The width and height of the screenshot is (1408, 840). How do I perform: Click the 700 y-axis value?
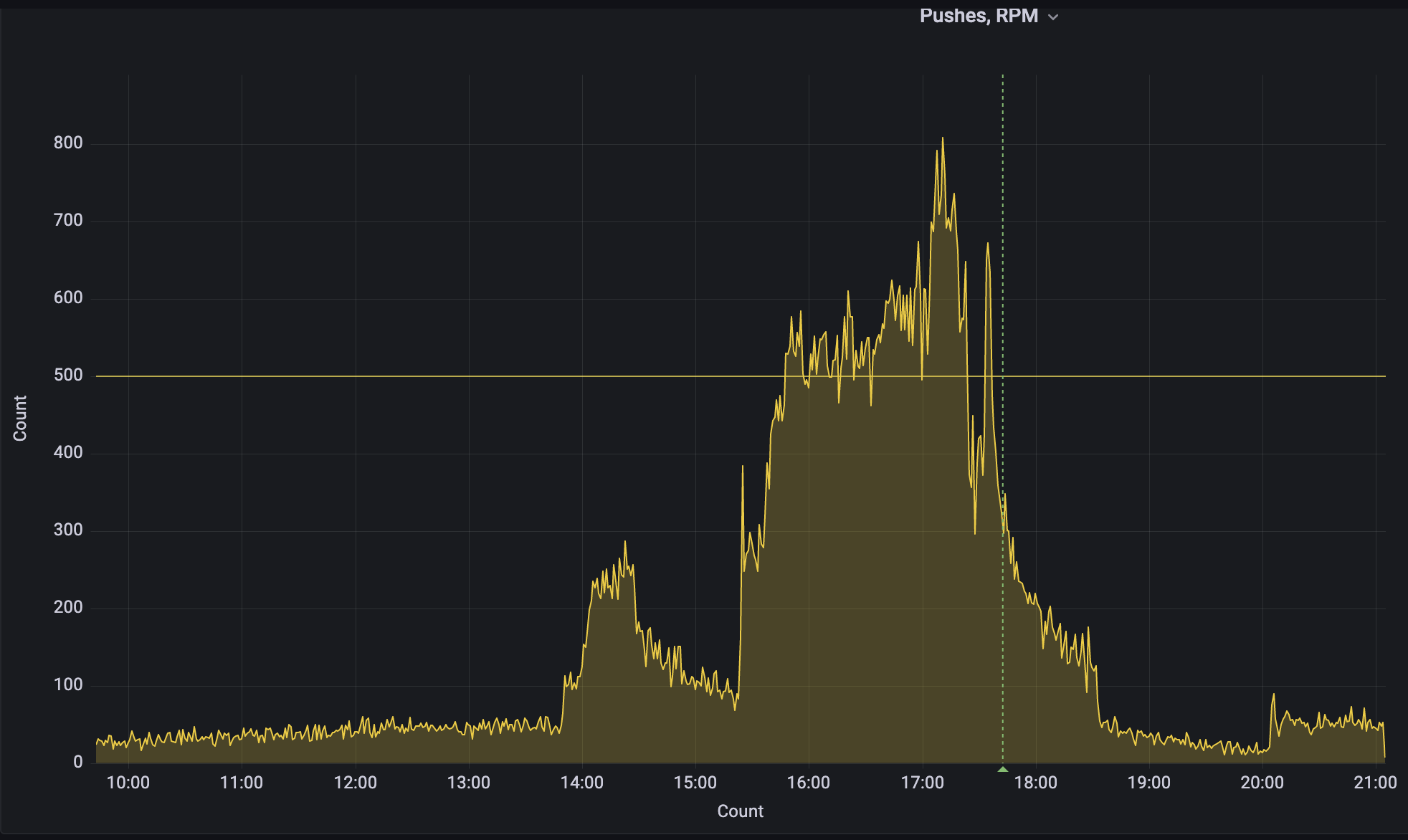pyautogui.click(x=68, y=220)
